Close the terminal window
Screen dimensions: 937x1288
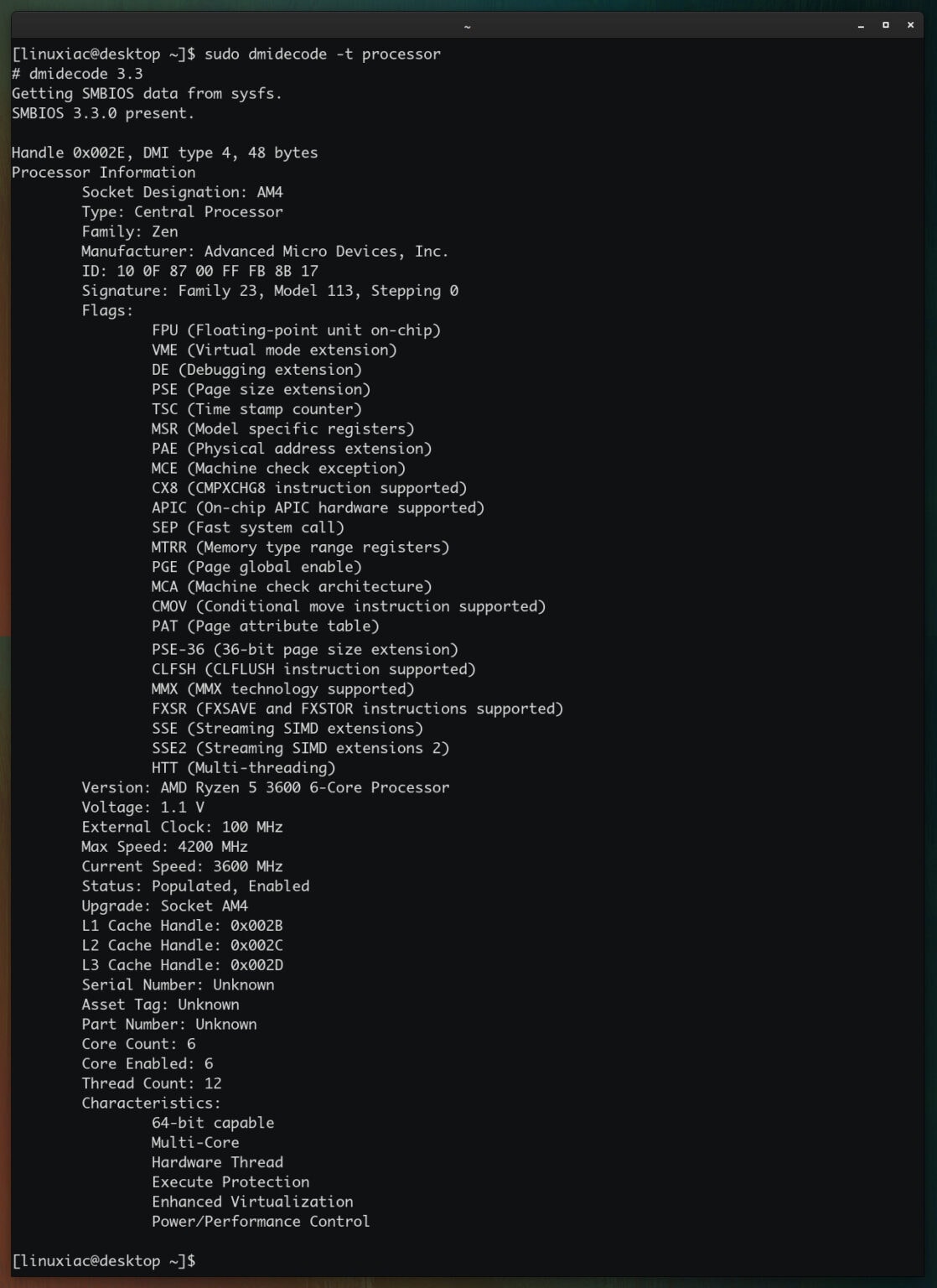pyautogui.click(x=910, y=25)
